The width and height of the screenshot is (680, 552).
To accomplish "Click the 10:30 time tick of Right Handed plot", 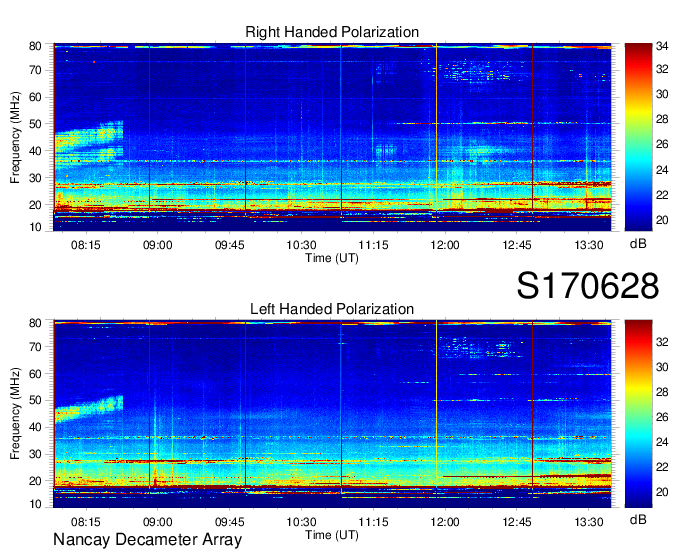I will point(301,245).
